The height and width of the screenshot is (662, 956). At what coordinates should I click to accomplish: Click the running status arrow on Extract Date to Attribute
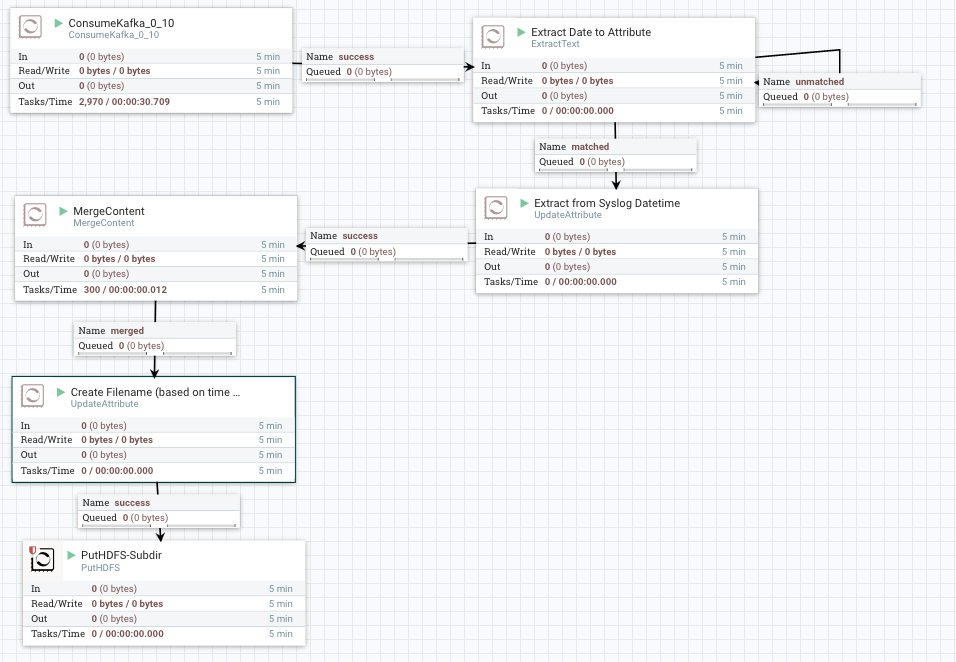[x=521, y=32]
